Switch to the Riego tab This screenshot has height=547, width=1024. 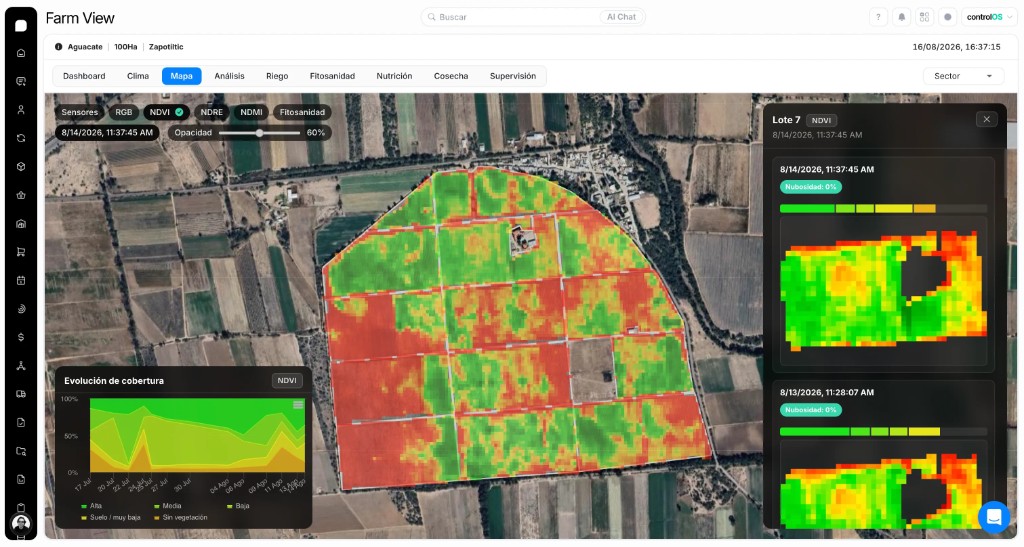277,76
